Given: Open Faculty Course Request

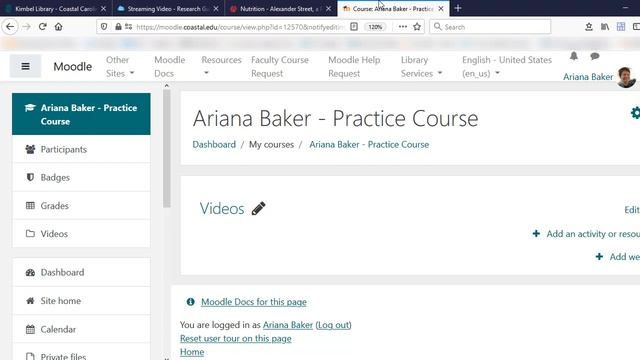Looking at the screenshot, I should pyautogui.click(x=280, y=66).
